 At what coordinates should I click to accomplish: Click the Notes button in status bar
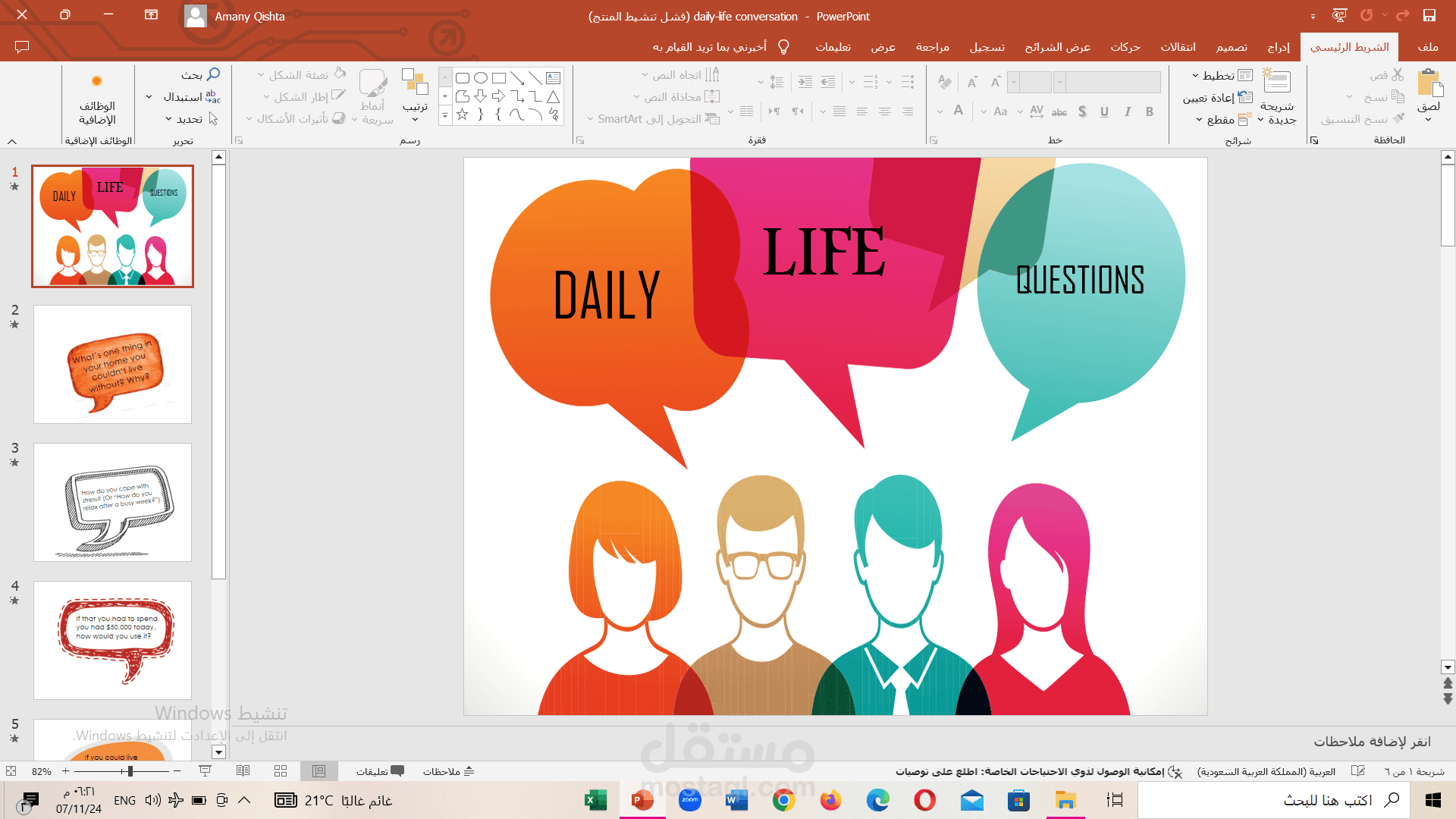[x=449, y=771]
